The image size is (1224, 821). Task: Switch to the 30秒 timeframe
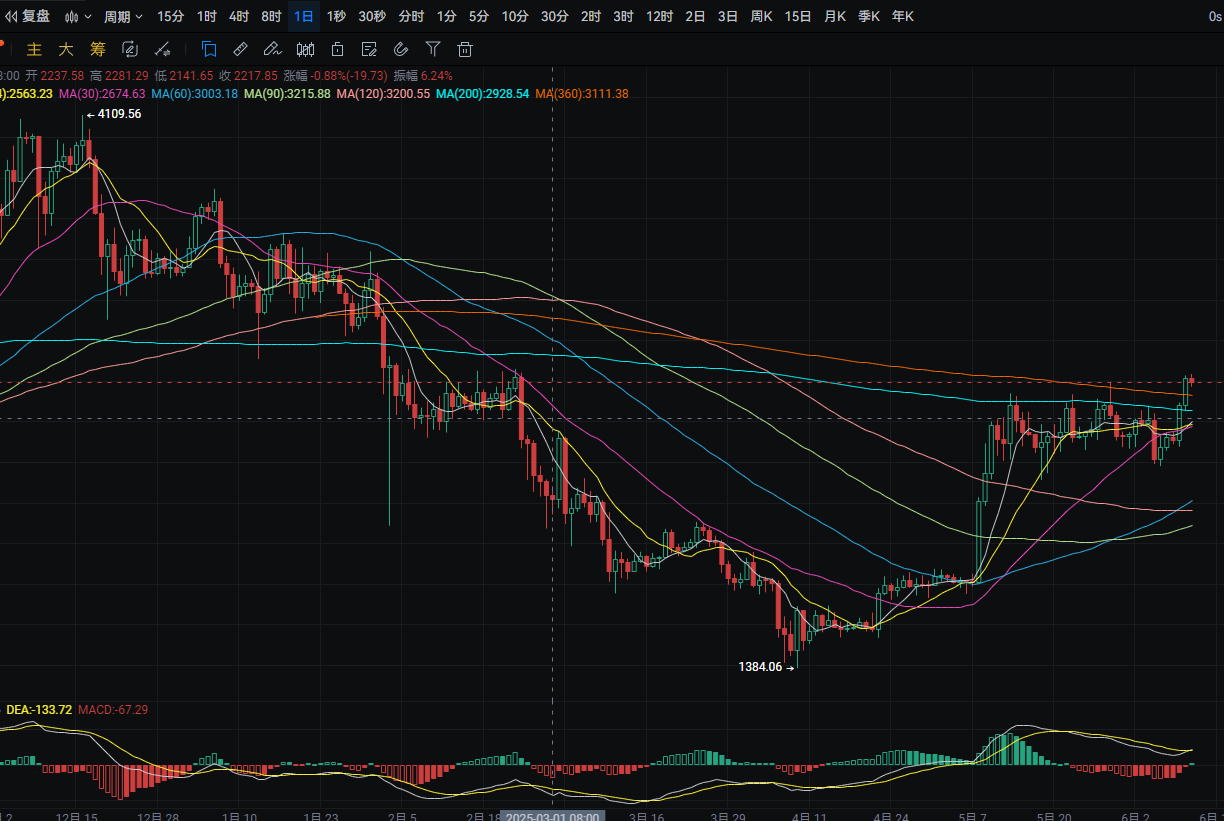click(372, 16)
